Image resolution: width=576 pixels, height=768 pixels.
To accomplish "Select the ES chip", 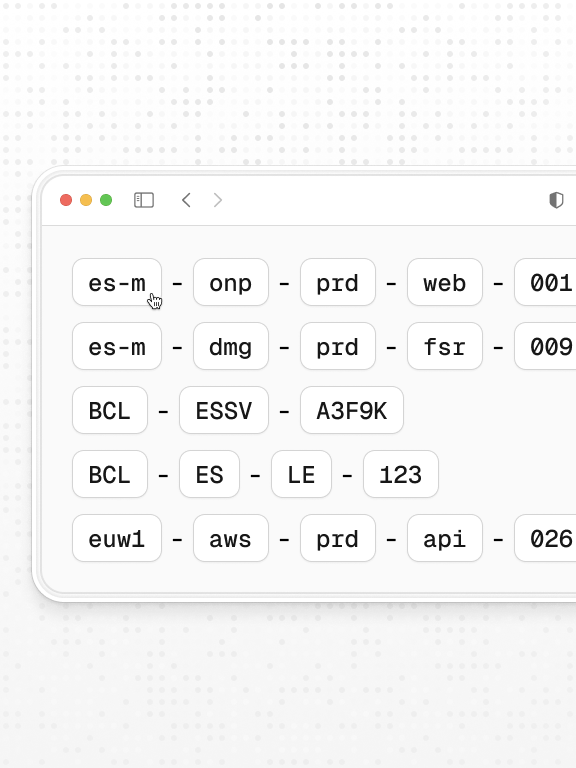I will [x=210, y=474].
